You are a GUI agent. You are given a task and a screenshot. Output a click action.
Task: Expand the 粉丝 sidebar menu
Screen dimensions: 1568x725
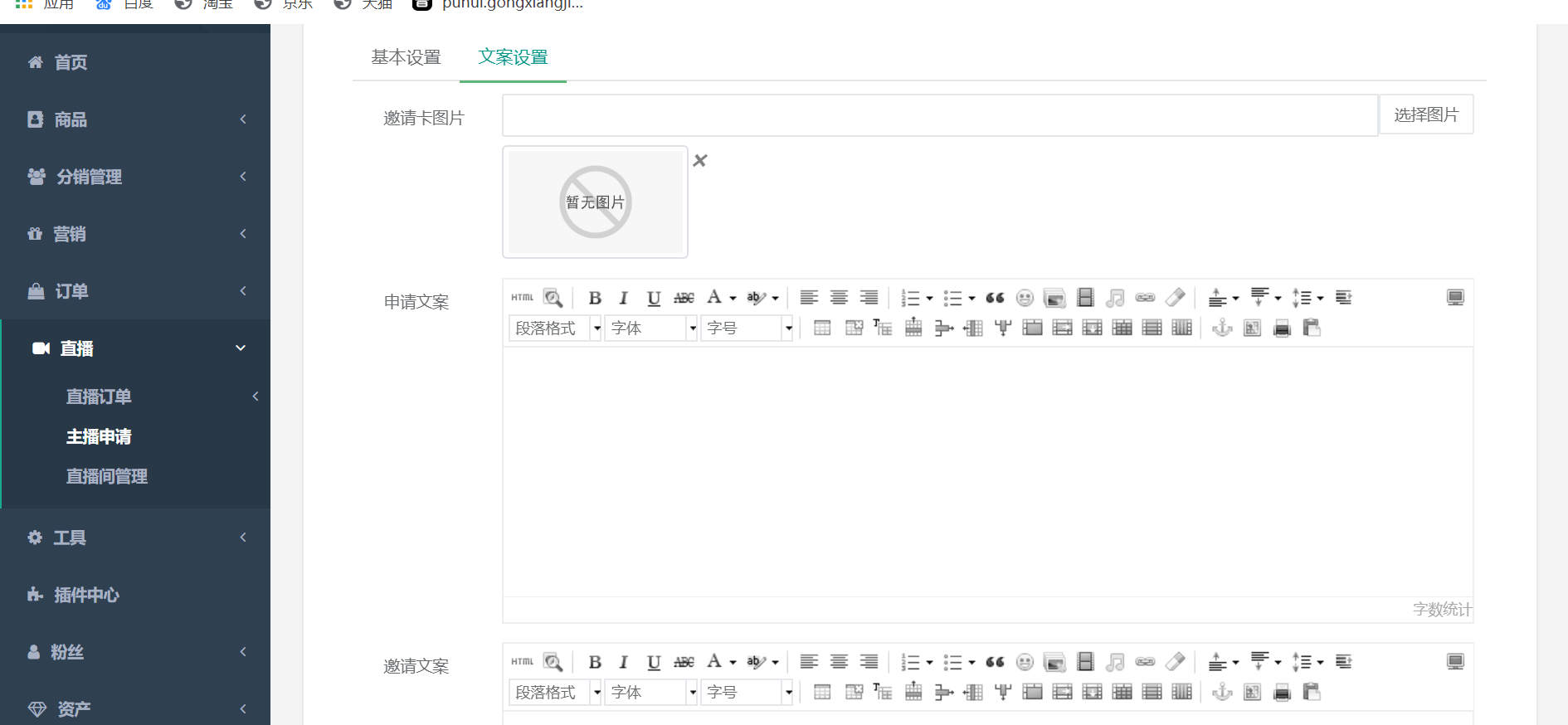coord(135,652)
